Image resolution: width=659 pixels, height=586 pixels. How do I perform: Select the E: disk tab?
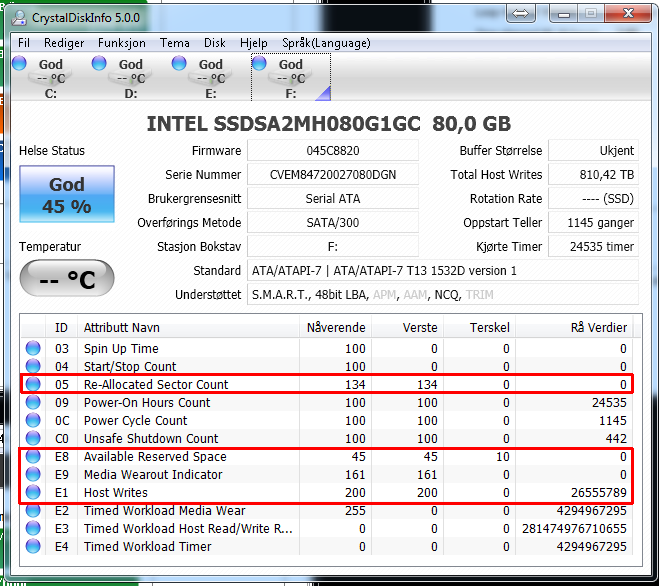tap(211, 78)
